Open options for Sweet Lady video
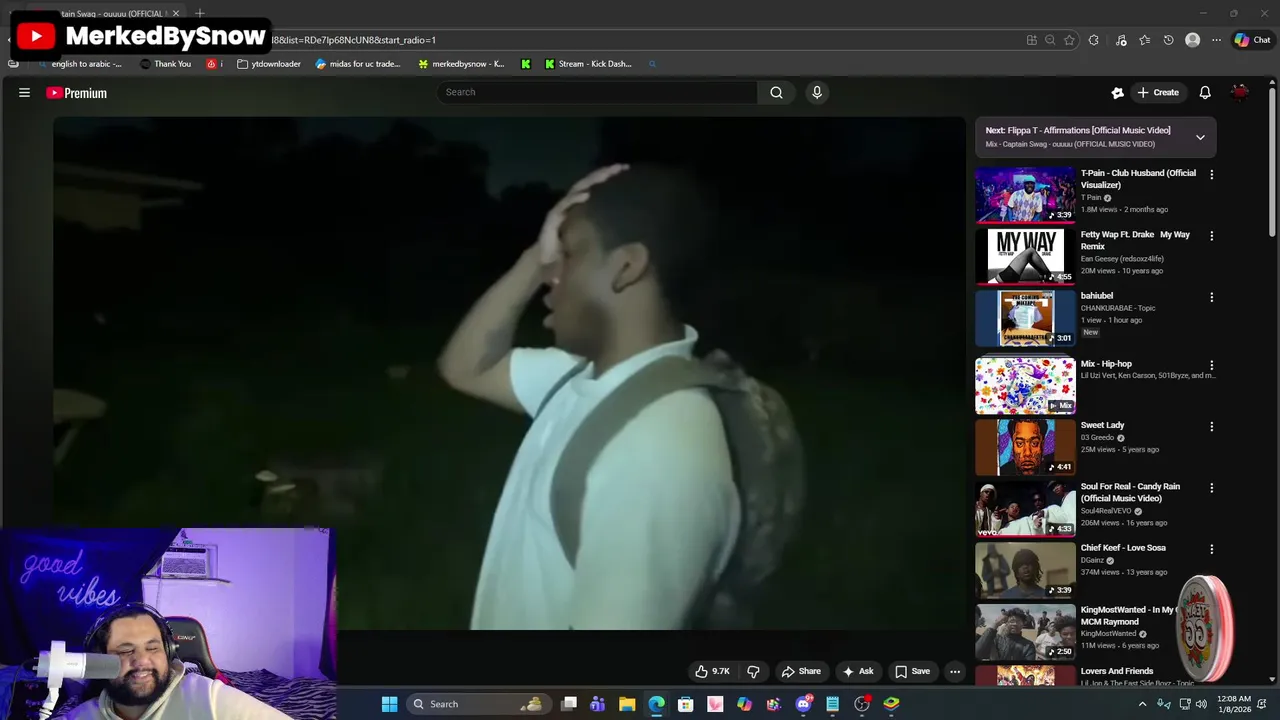The height and width of the screenshot is (720, 1280). [1211, 426]
